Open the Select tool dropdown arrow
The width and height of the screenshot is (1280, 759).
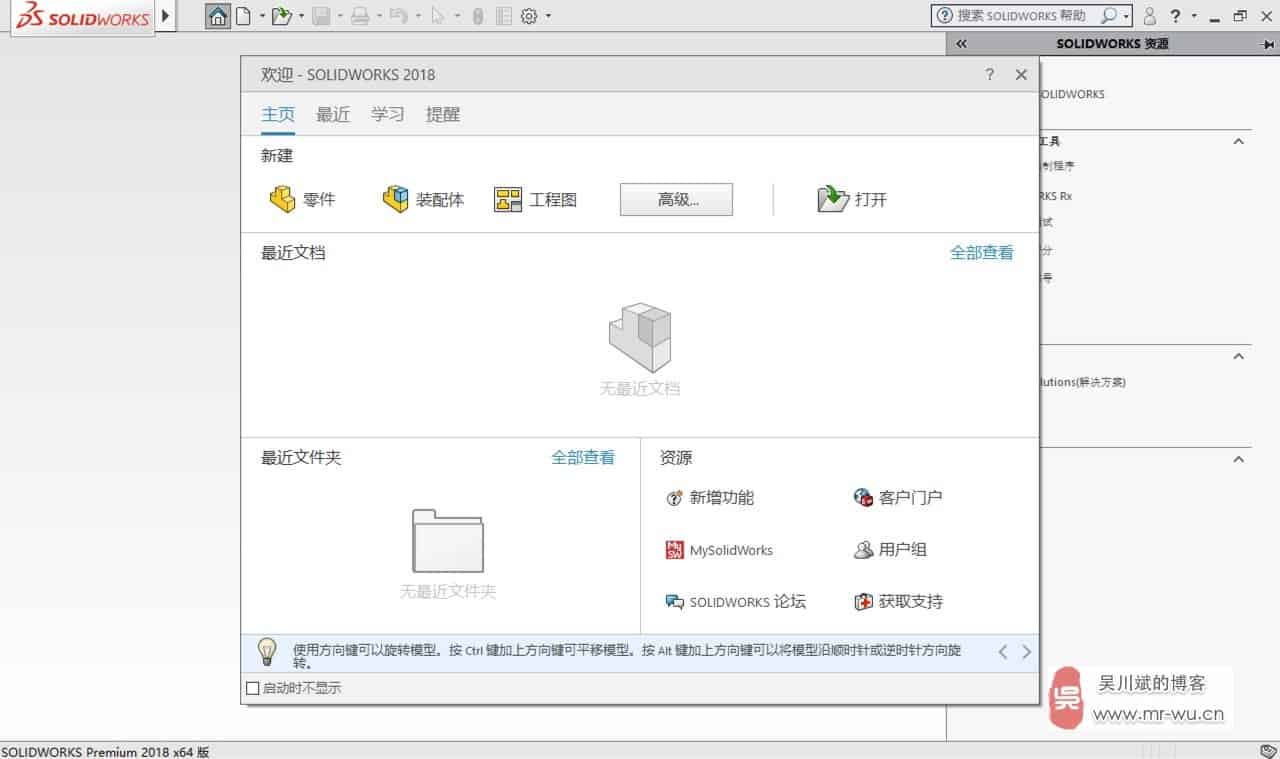tap(457, 16)
